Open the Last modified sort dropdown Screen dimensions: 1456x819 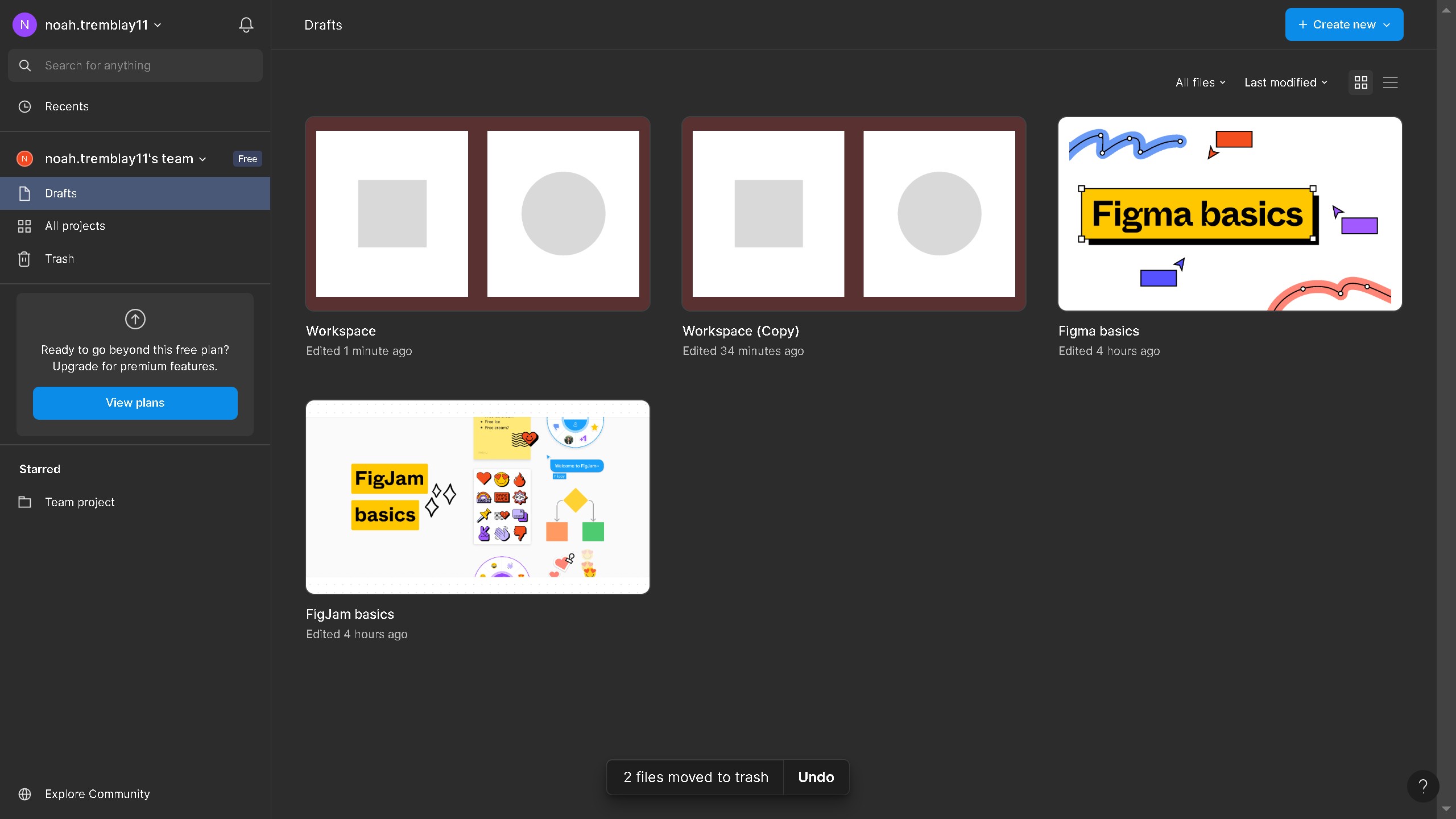(x=1285, y=82)
